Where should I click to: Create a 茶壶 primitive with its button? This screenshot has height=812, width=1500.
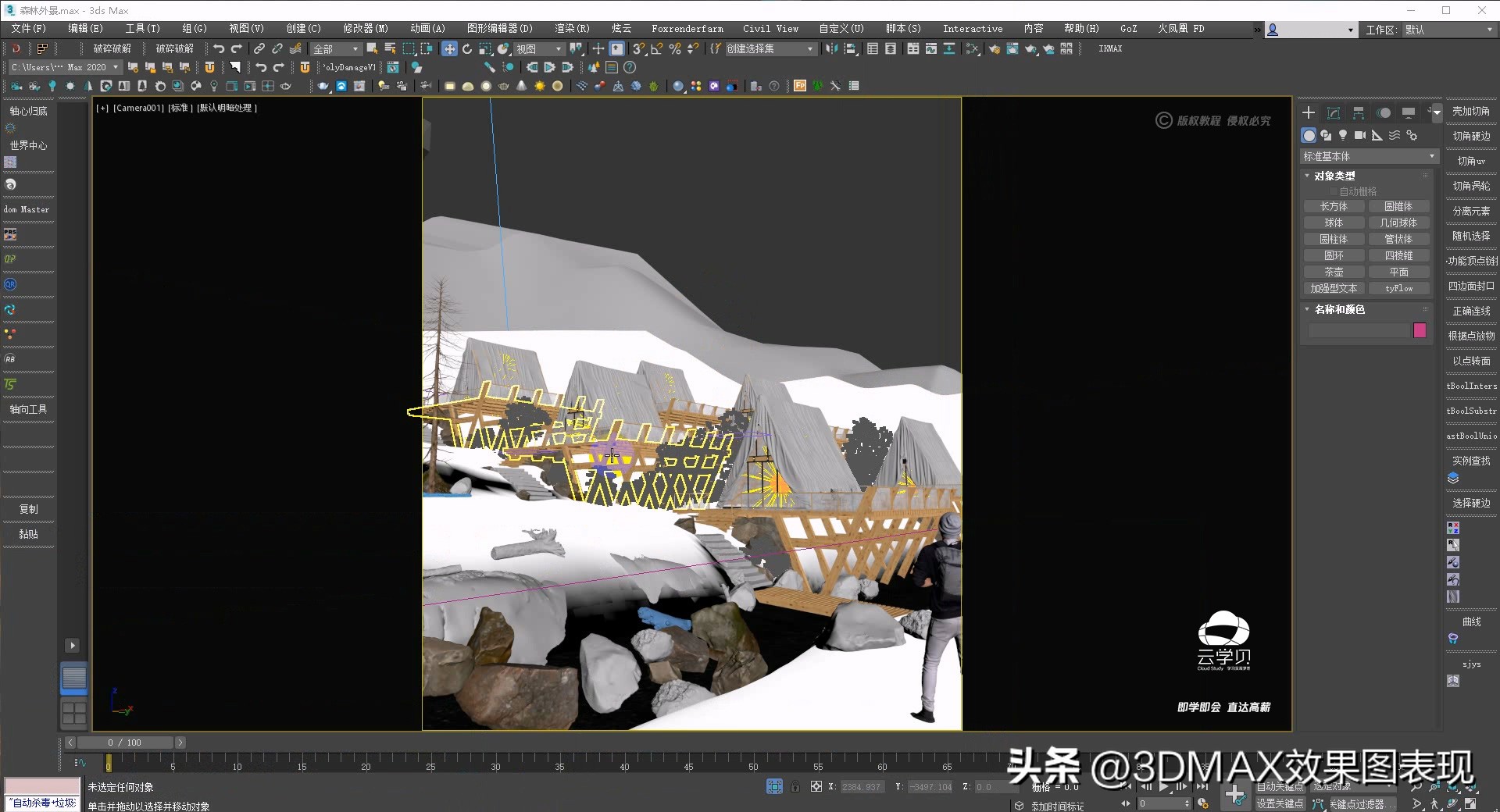1334,272
